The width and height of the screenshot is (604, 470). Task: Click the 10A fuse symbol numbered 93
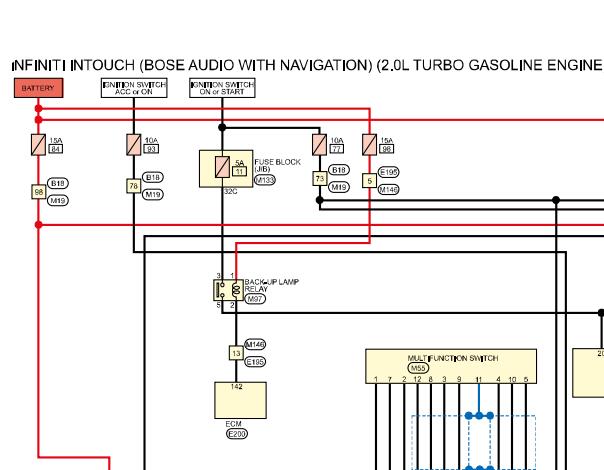click(x=134, y=145)
